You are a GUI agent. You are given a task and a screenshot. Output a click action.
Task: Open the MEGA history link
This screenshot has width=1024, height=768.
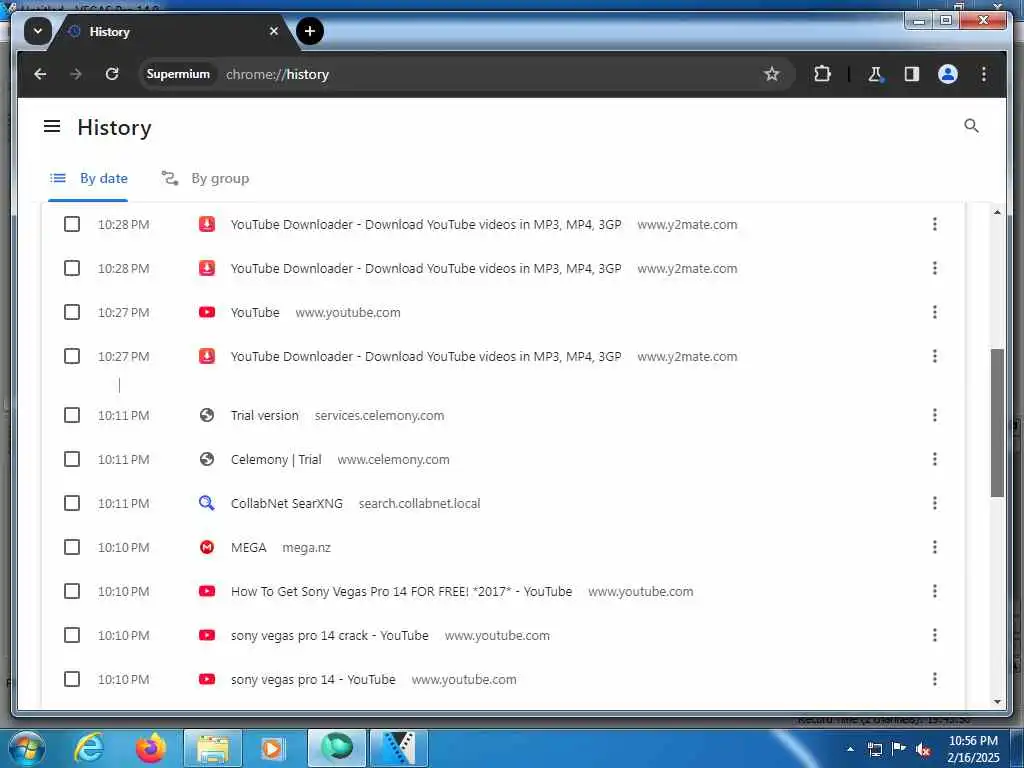[249, 547]
